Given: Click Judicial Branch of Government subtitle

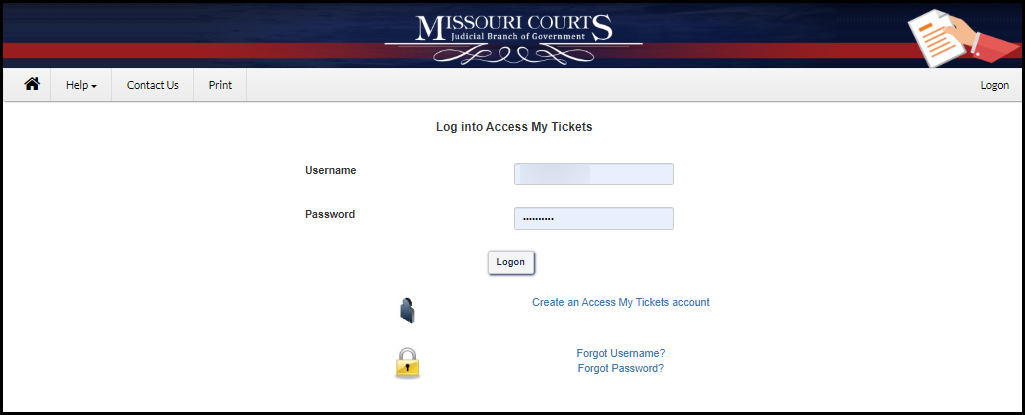Looking at the screenshot, I should point(511,36).
